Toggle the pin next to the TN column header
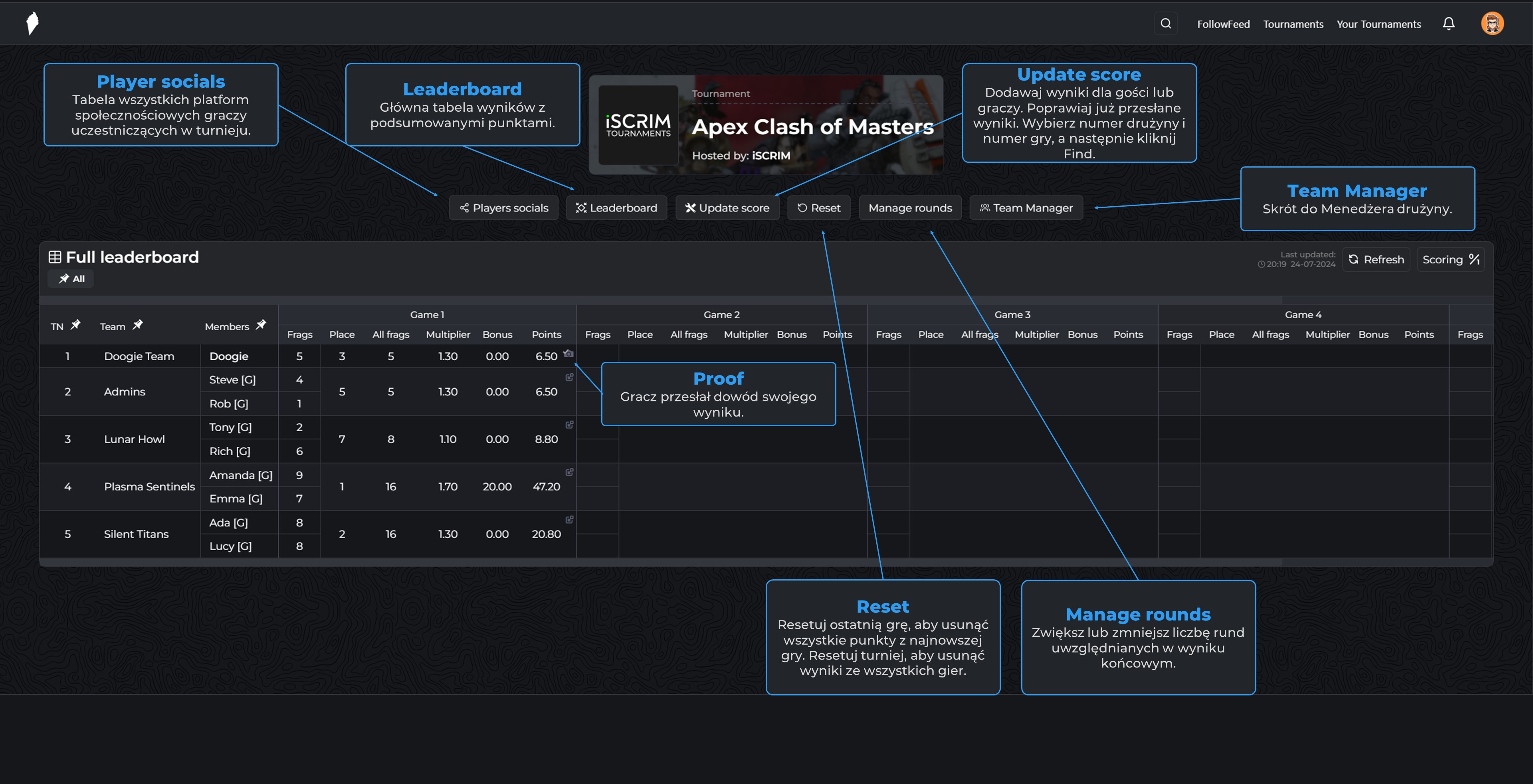1533x784 pixels. tap(76, 325)
